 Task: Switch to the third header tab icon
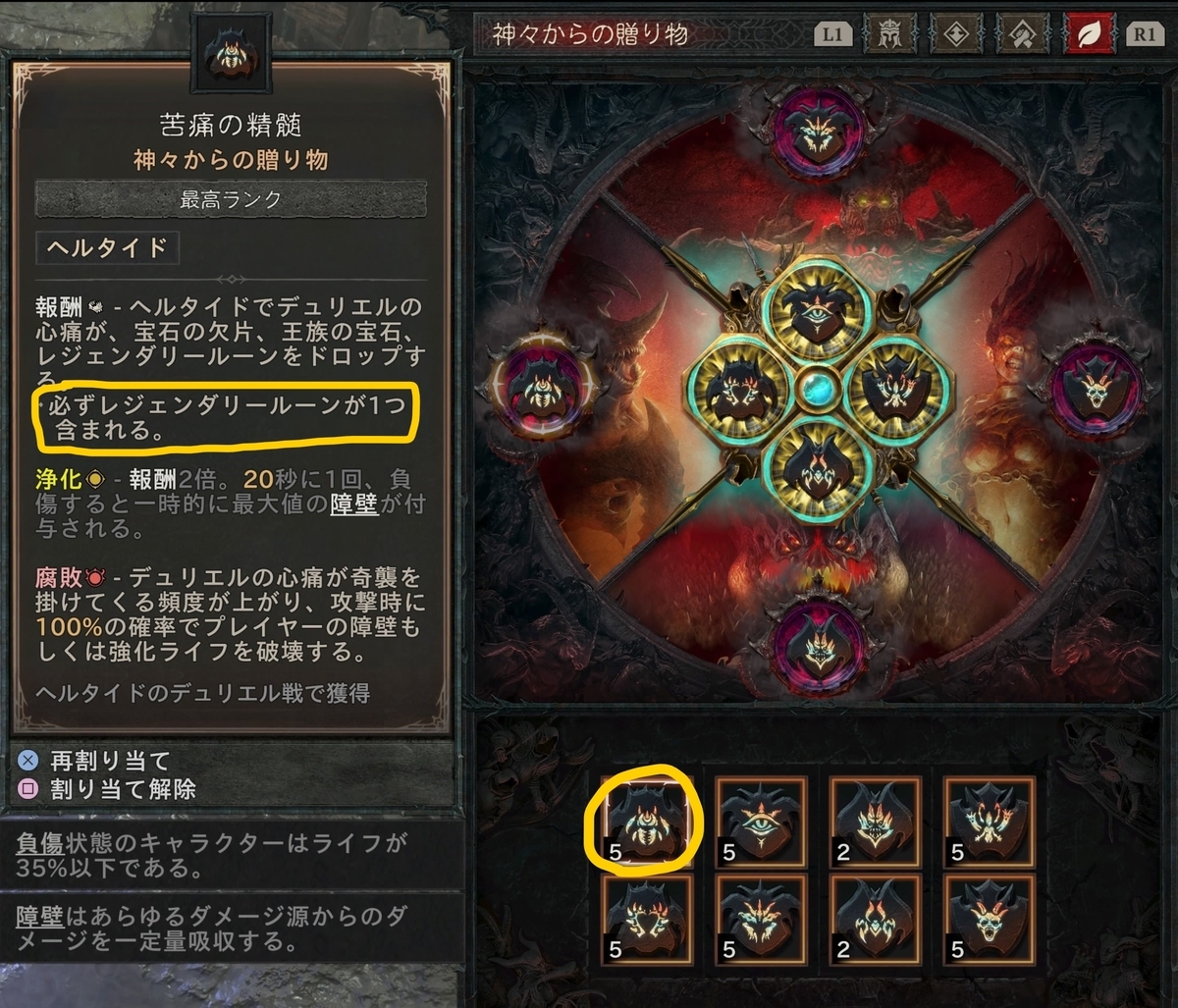tap(1023, 35)
